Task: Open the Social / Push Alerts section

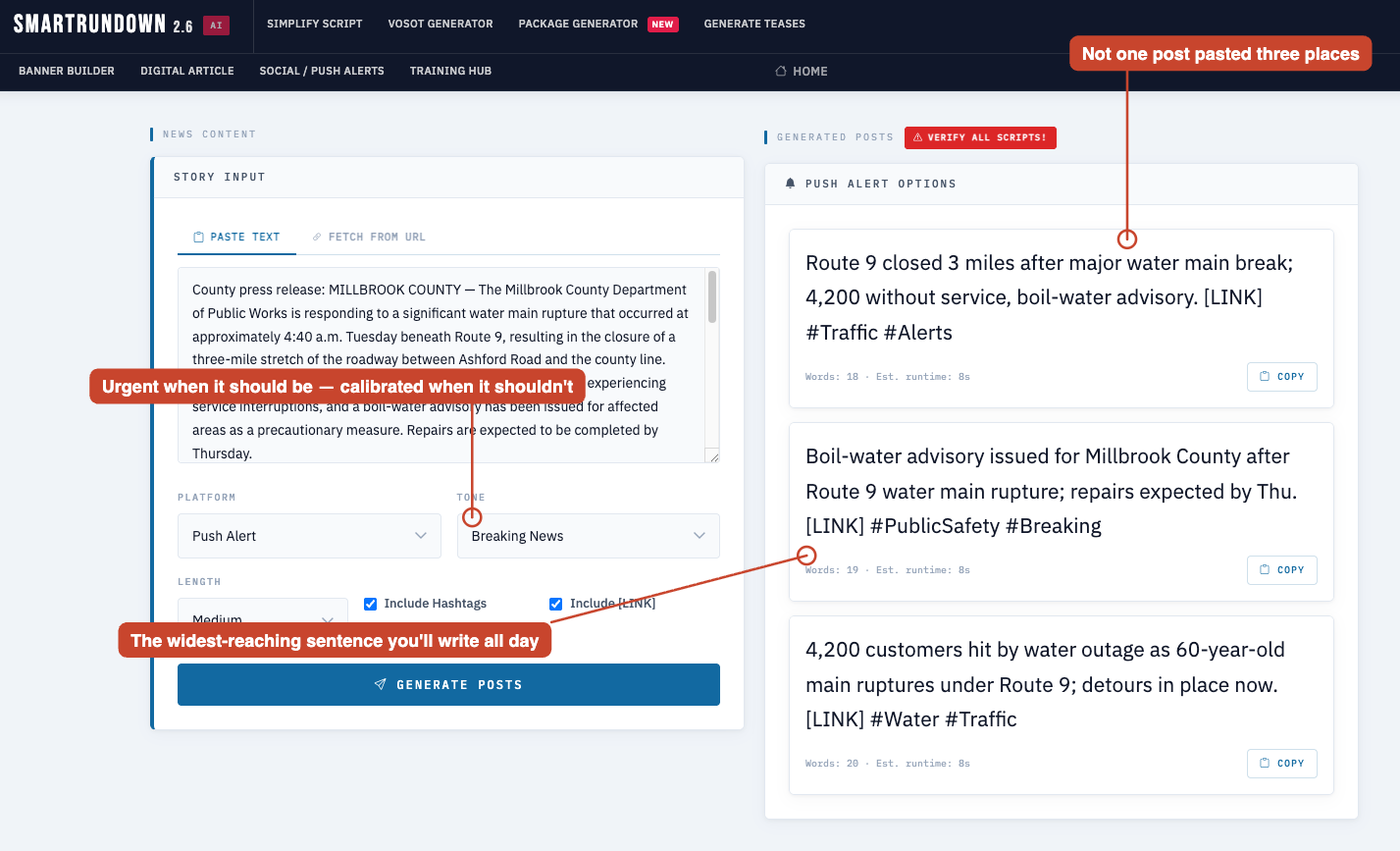Action: tap(322, 71)
